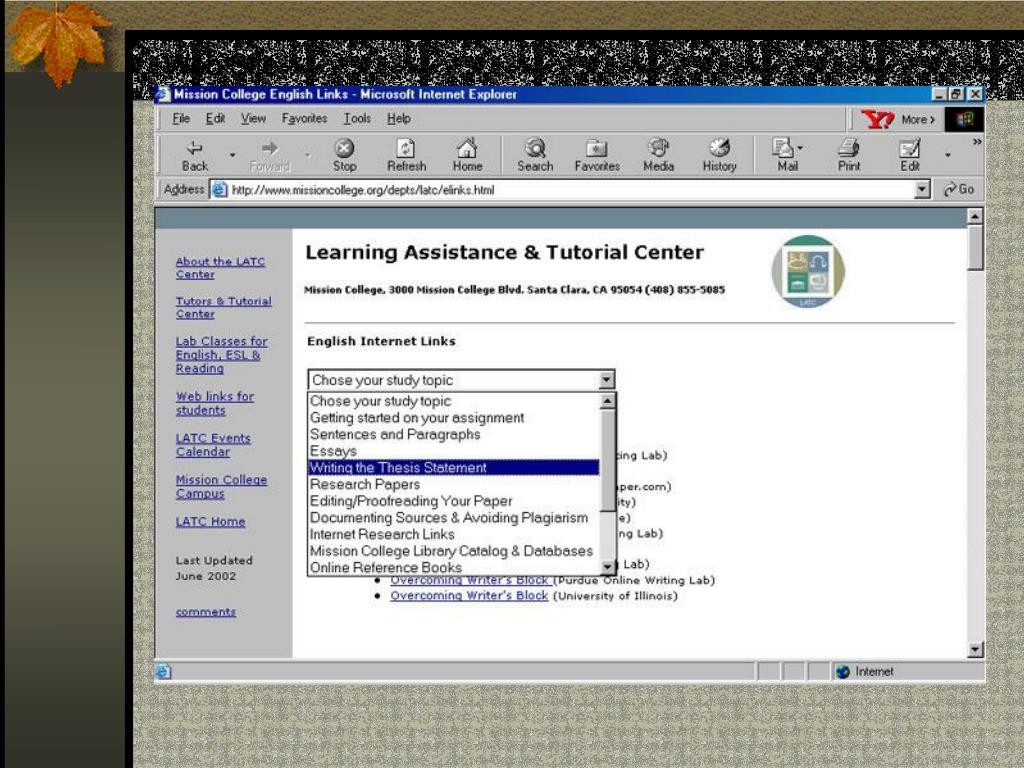Viewport: 1024px width, 768px height.
Task: Collapse the study topic combo box arrow
Action: pos(607,379)
